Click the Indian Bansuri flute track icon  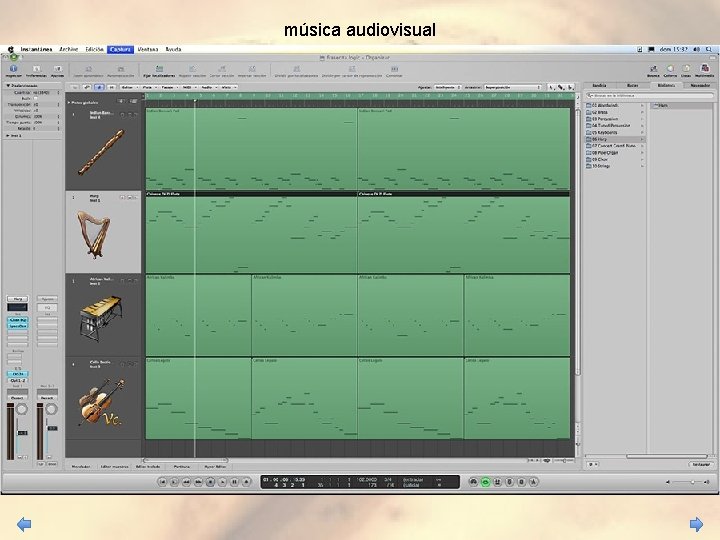(x=101, y=152)
